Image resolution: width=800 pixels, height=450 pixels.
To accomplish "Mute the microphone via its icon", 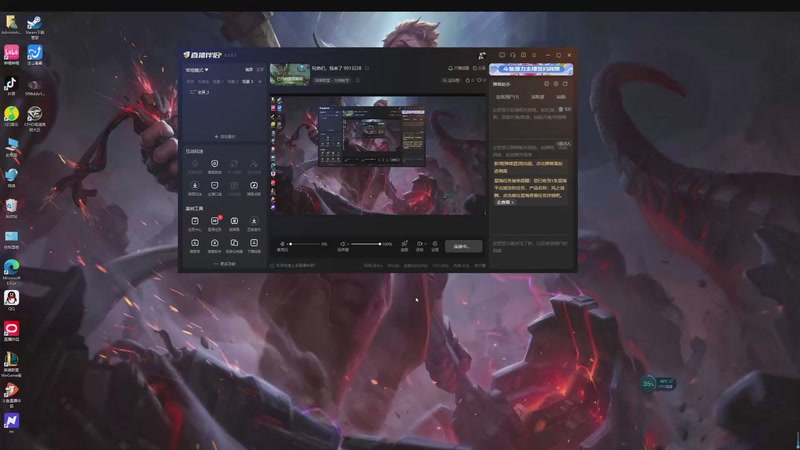I will click(282, 244).
